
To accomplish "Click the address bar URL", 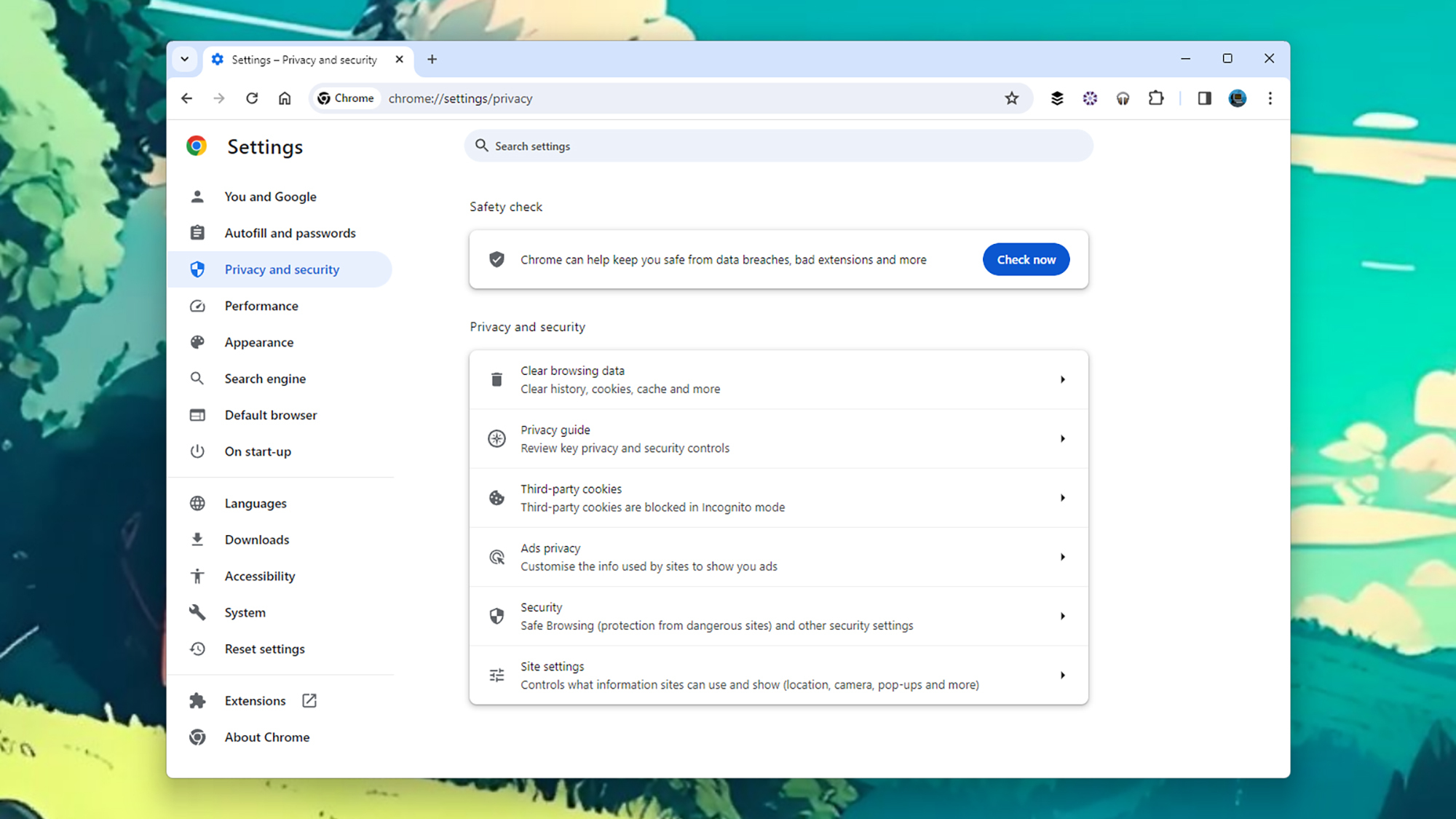I will (460, 98).
